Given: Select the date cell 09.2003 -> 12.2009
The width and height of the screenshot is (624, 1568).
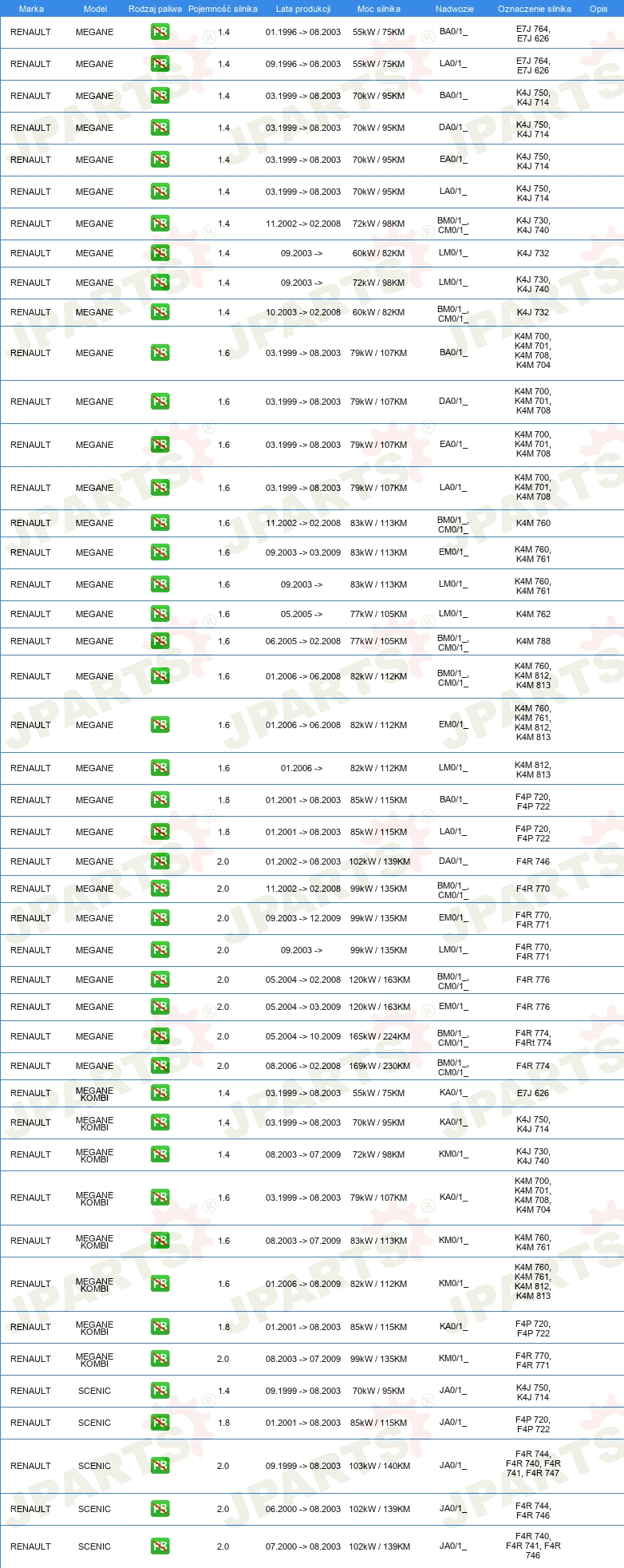Looking at the screenshot, I should click(303, 918).
